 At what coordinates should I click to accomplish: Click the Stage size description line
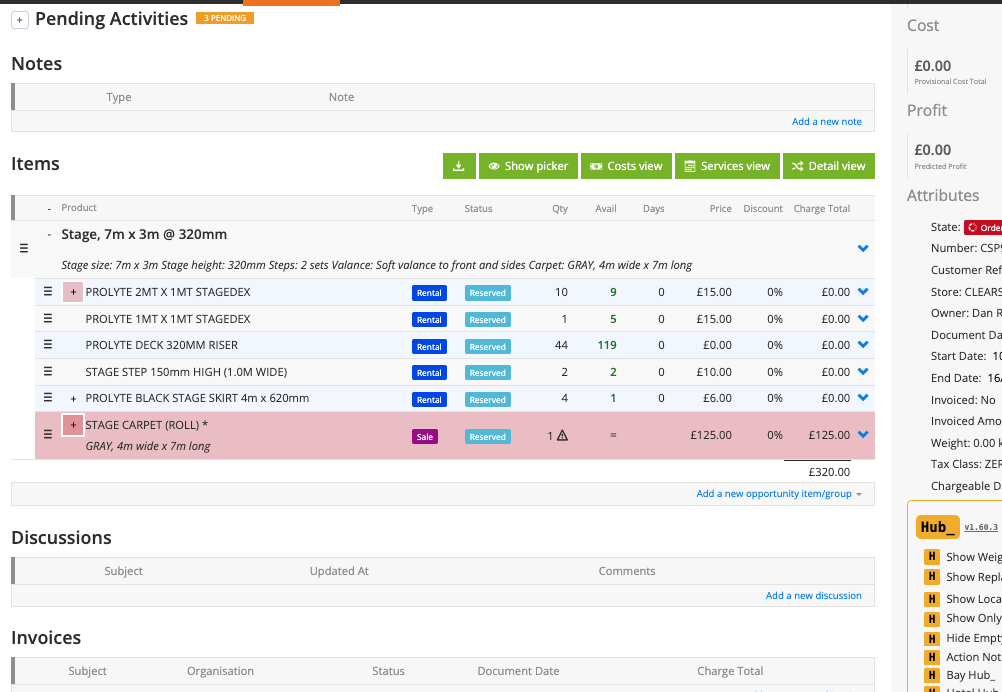pyautogui.click(x=376, y=265)
